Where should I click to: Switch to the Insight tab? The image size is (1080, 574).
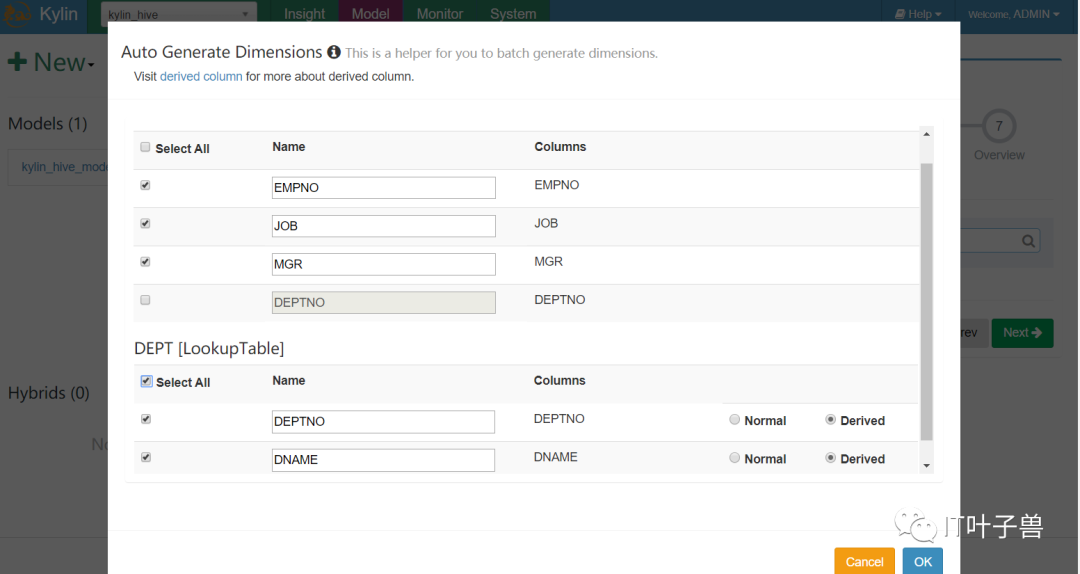(x=304, y=13)
